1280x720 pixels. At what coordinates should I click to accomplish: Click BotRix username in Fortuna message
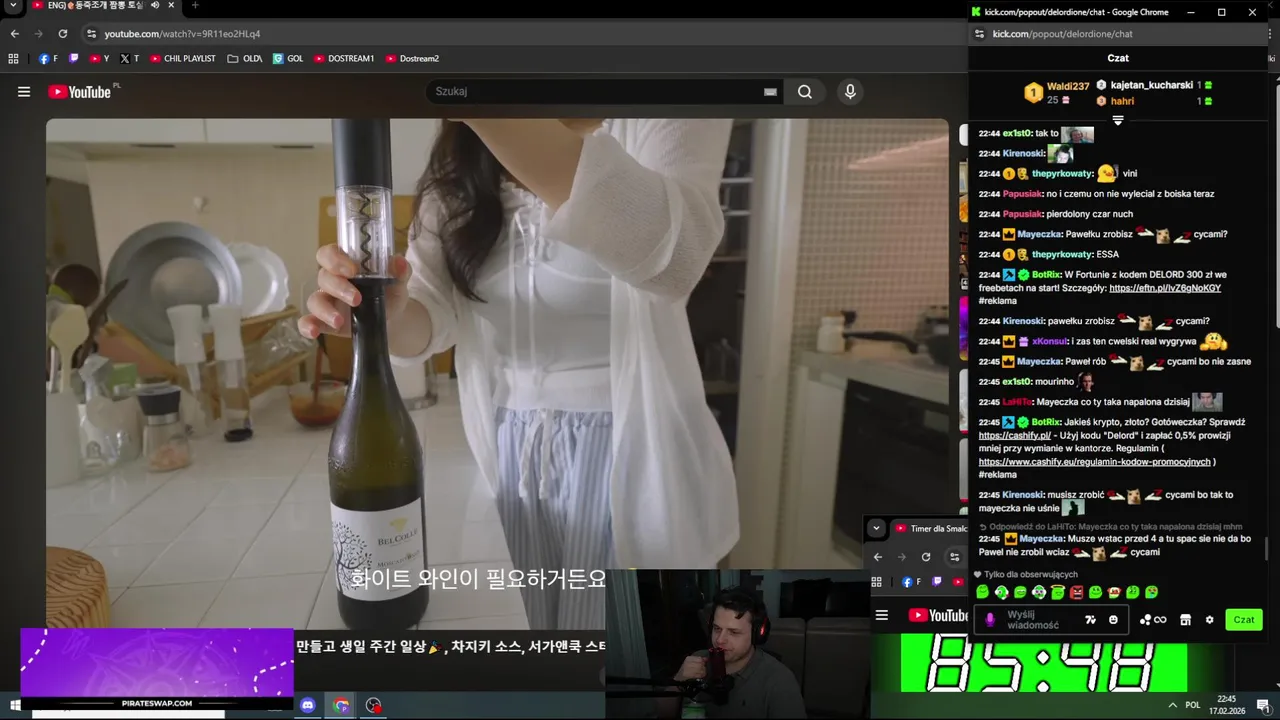click(x=1045, y=275)
